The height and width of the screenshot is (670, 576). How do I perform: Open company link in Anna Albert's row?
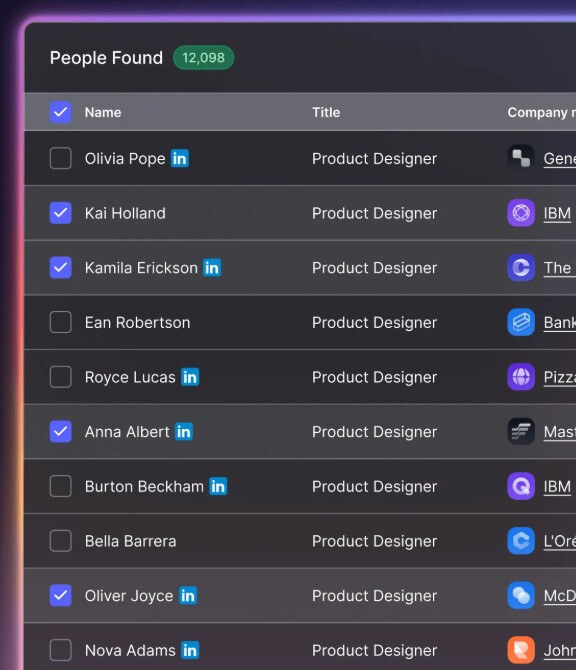560,432
